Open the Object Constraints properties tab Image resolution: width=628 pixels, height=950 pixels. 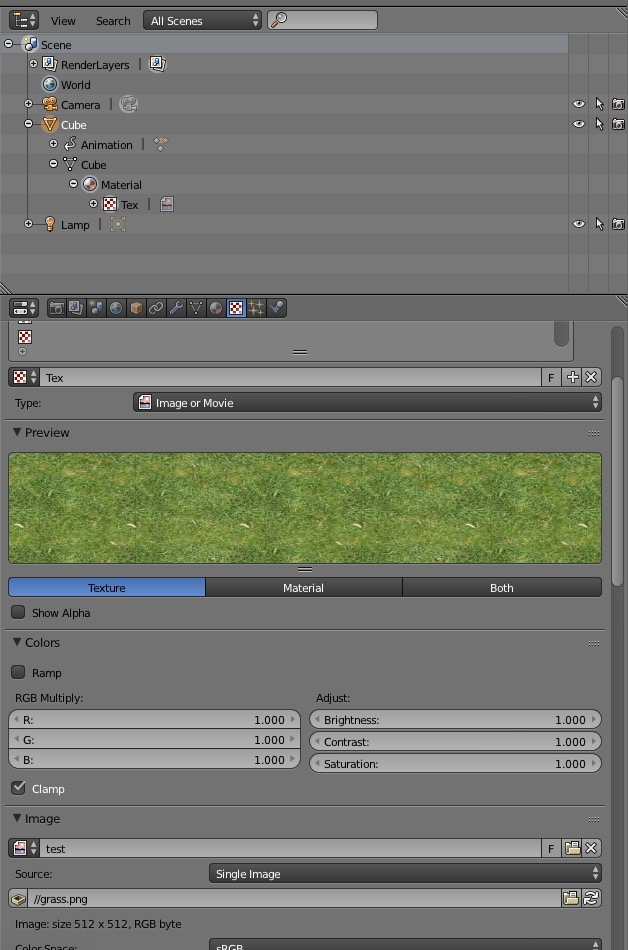tap(156, 308)
